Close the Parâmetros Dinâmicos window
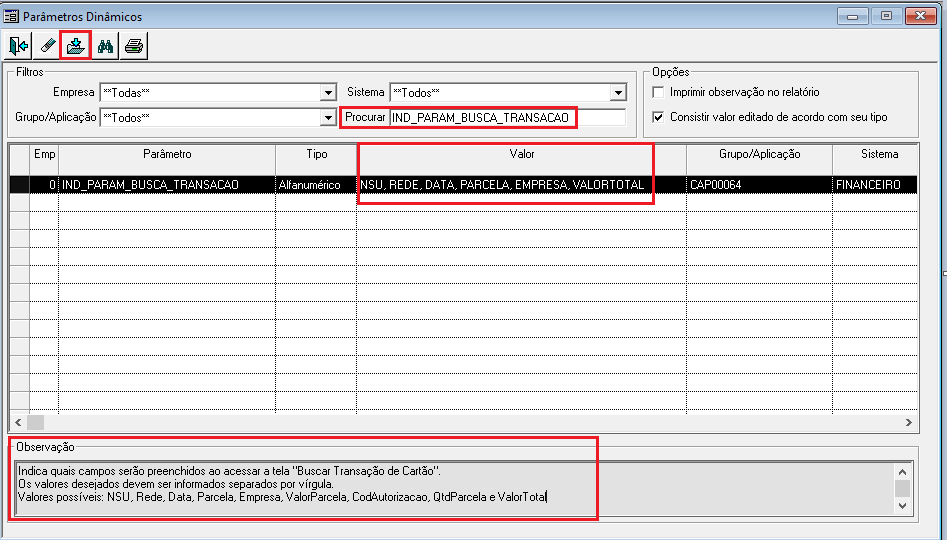 click(x=920, y=16)
